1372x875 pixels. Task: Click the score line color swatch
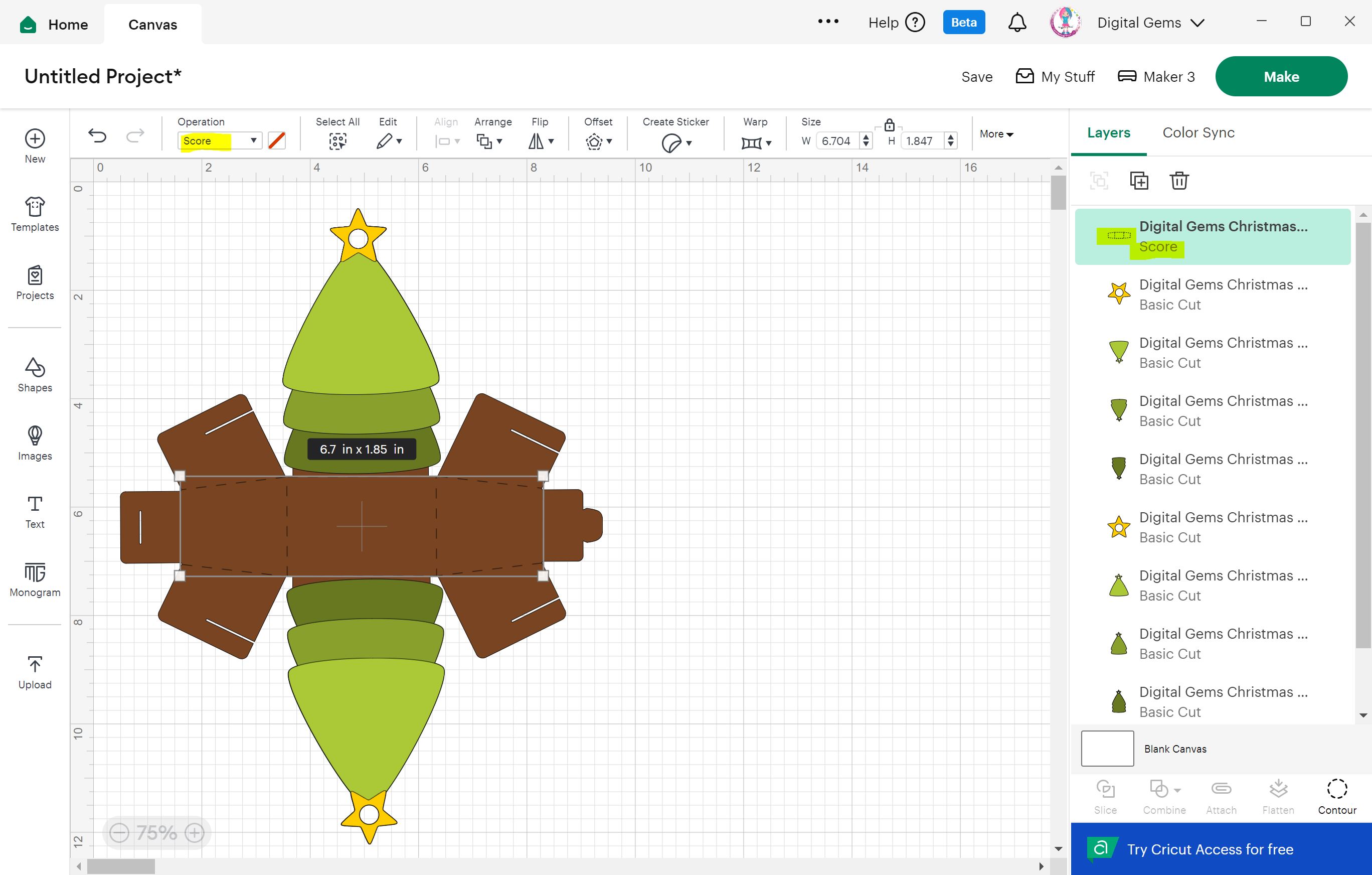click(x=277, y=141)
